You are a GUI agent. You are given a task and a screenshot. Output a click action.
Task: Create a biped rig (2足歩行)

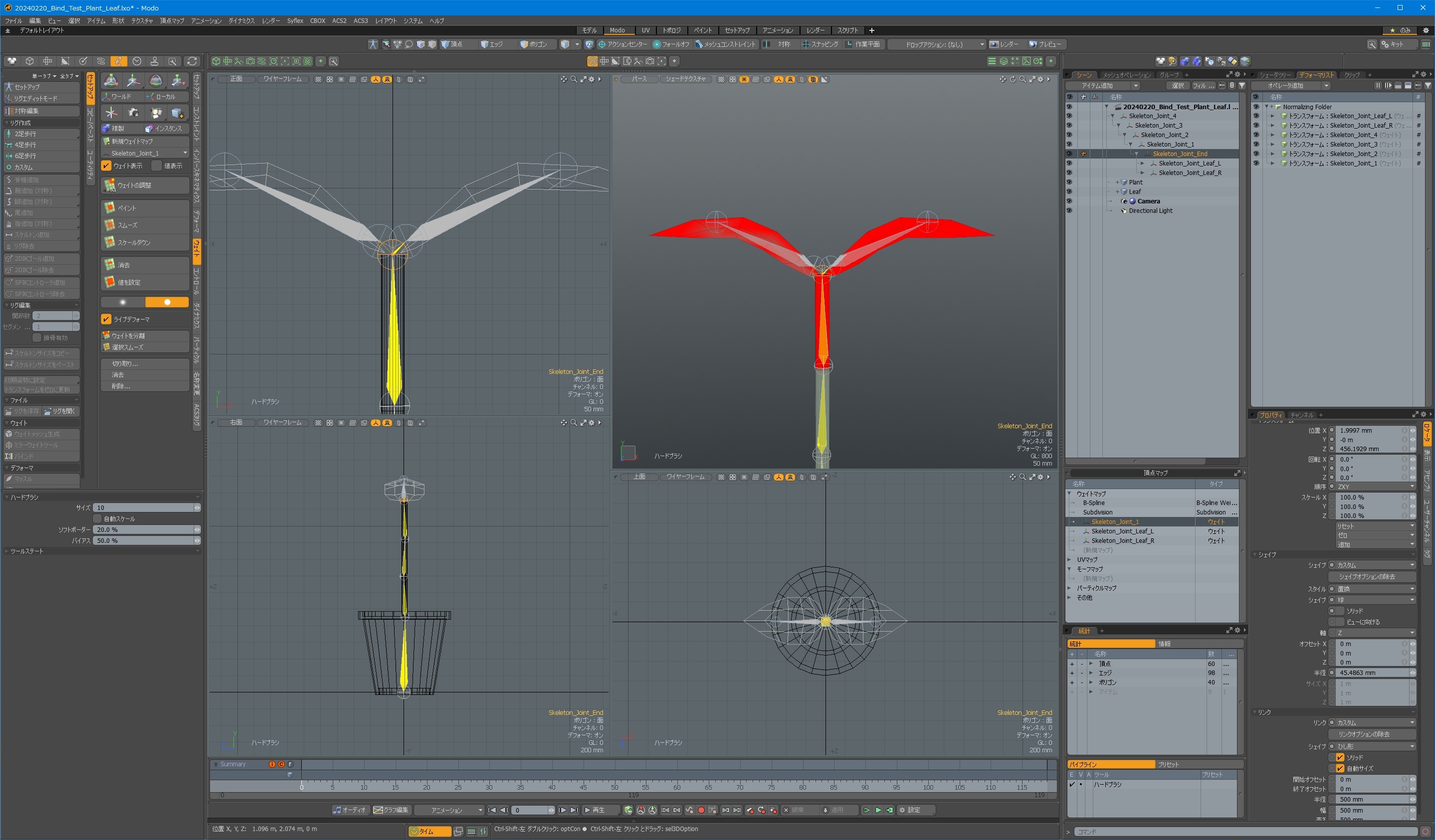coord(41,134)
